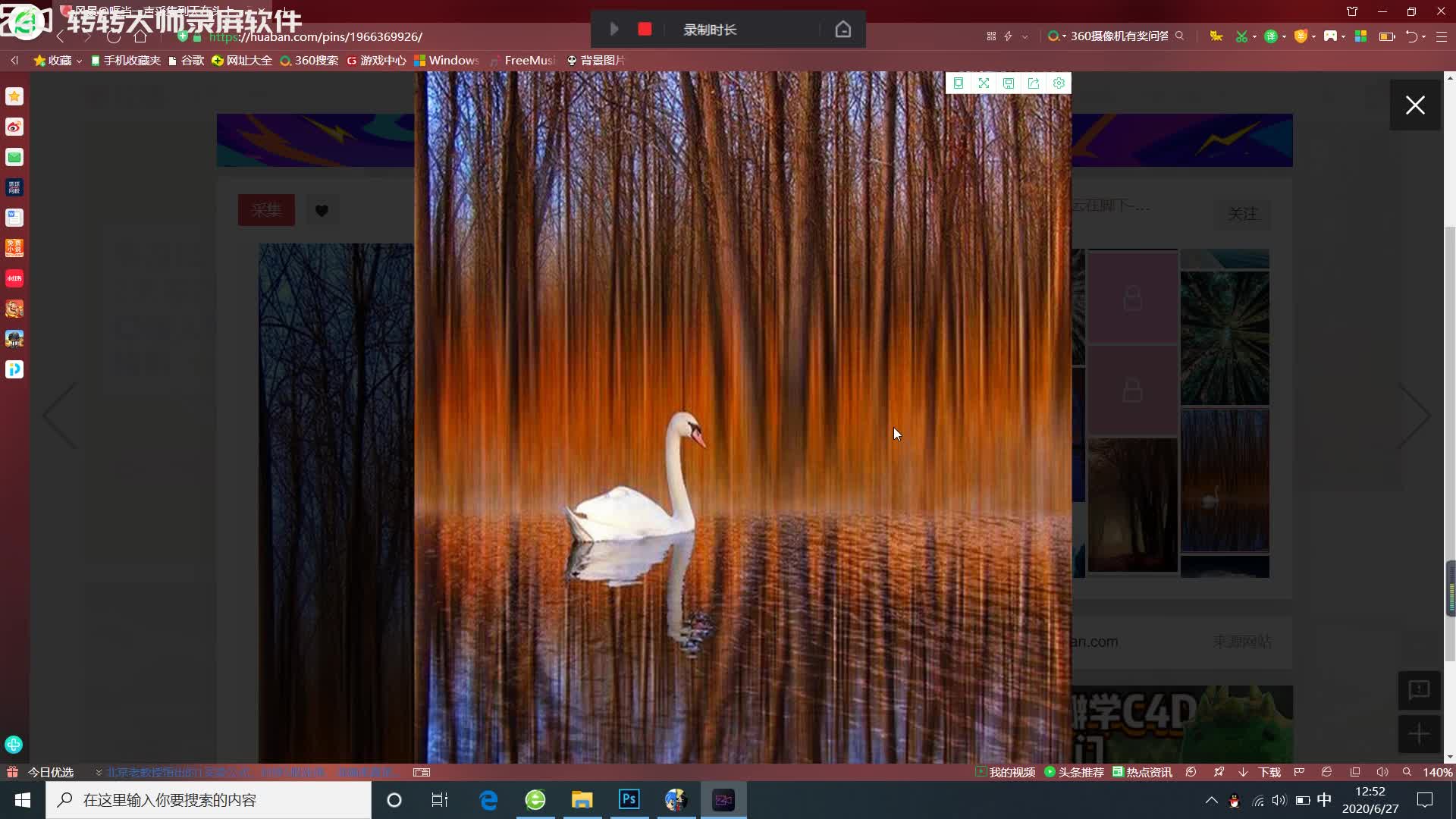Click the 140% zoom level indicator
Screen dimensions: 1456x819
tap(1436, 772)
